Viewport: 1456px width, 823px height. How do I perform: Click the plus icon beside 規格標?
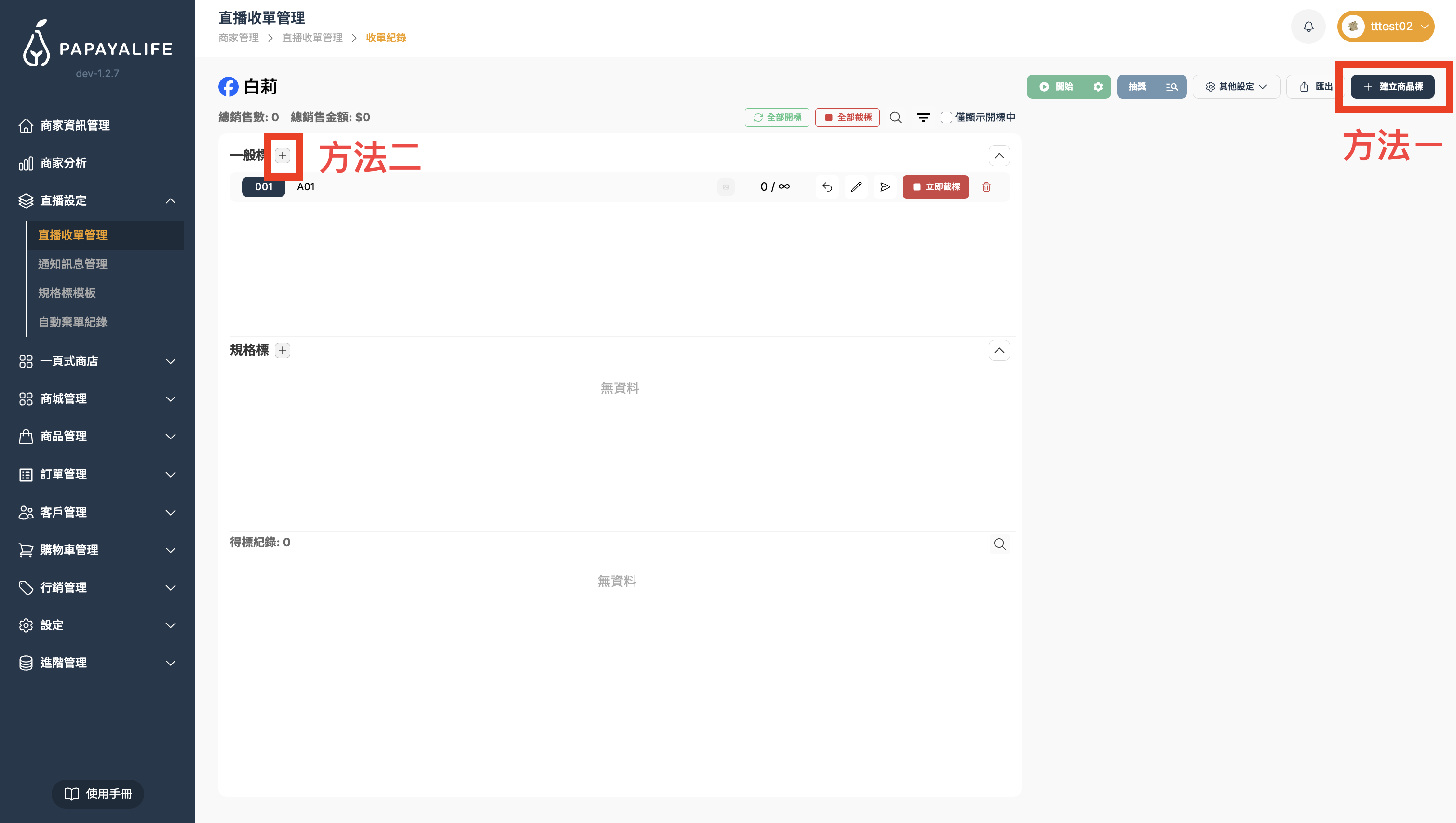point(282,350)
